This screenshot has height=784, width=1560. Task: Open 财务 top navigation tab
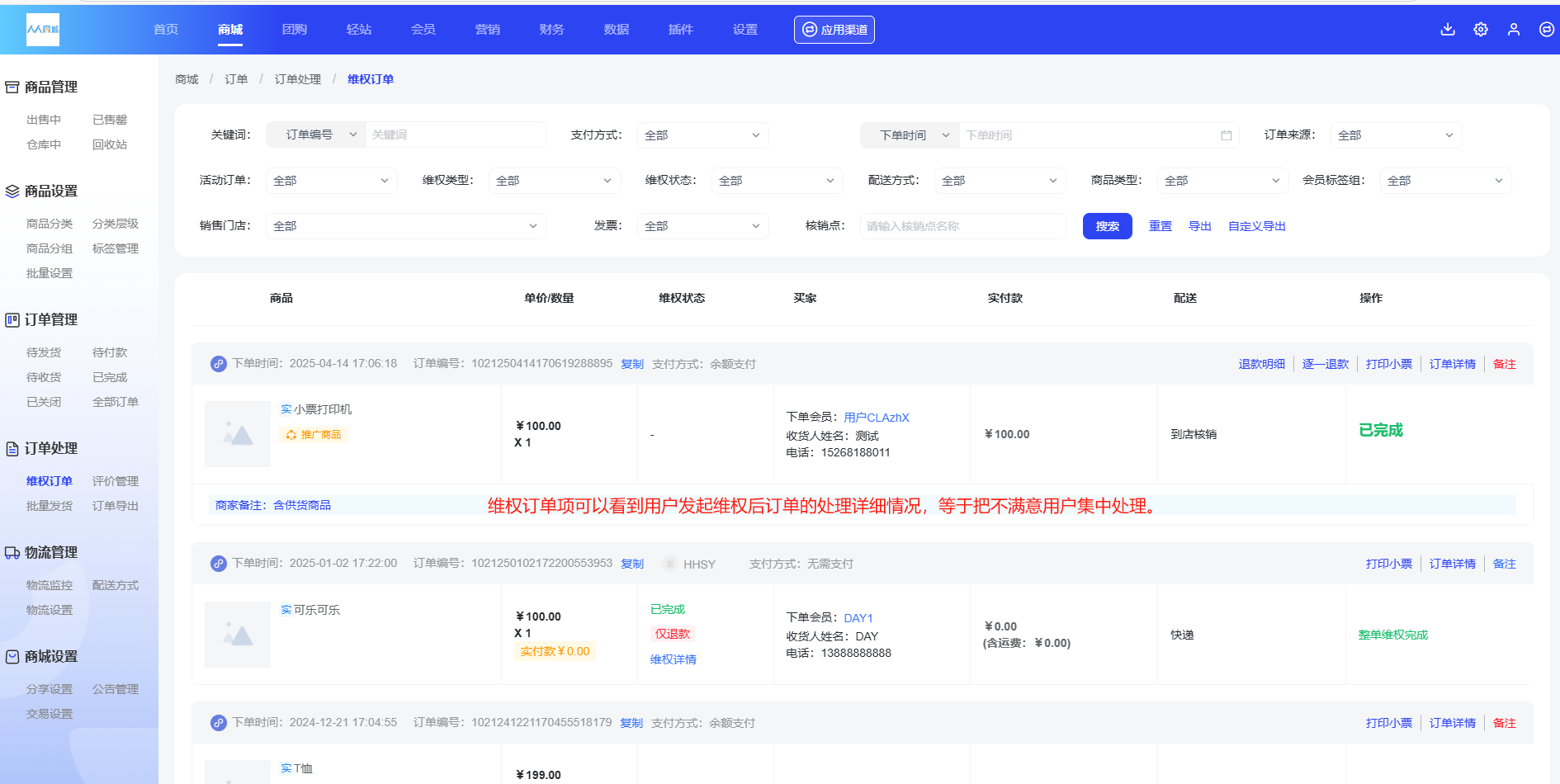click(552, 30)
